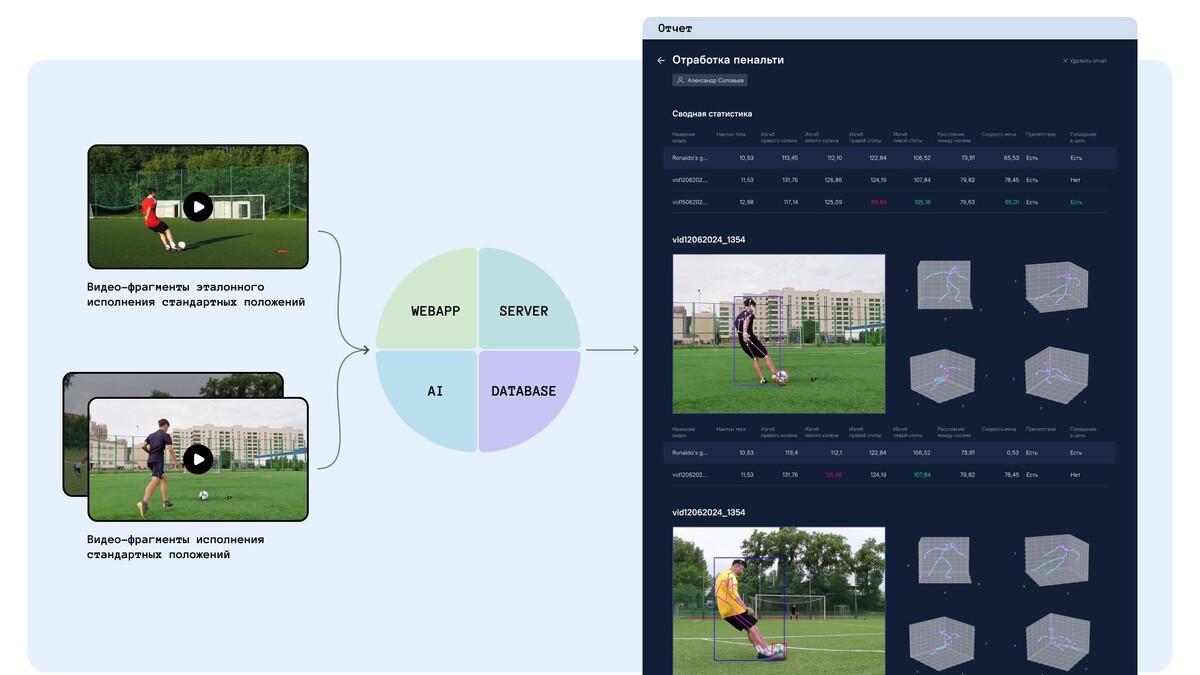Click the Наклон тела header in summary table
Screen dimensions: 1200x675
(731, 134)
